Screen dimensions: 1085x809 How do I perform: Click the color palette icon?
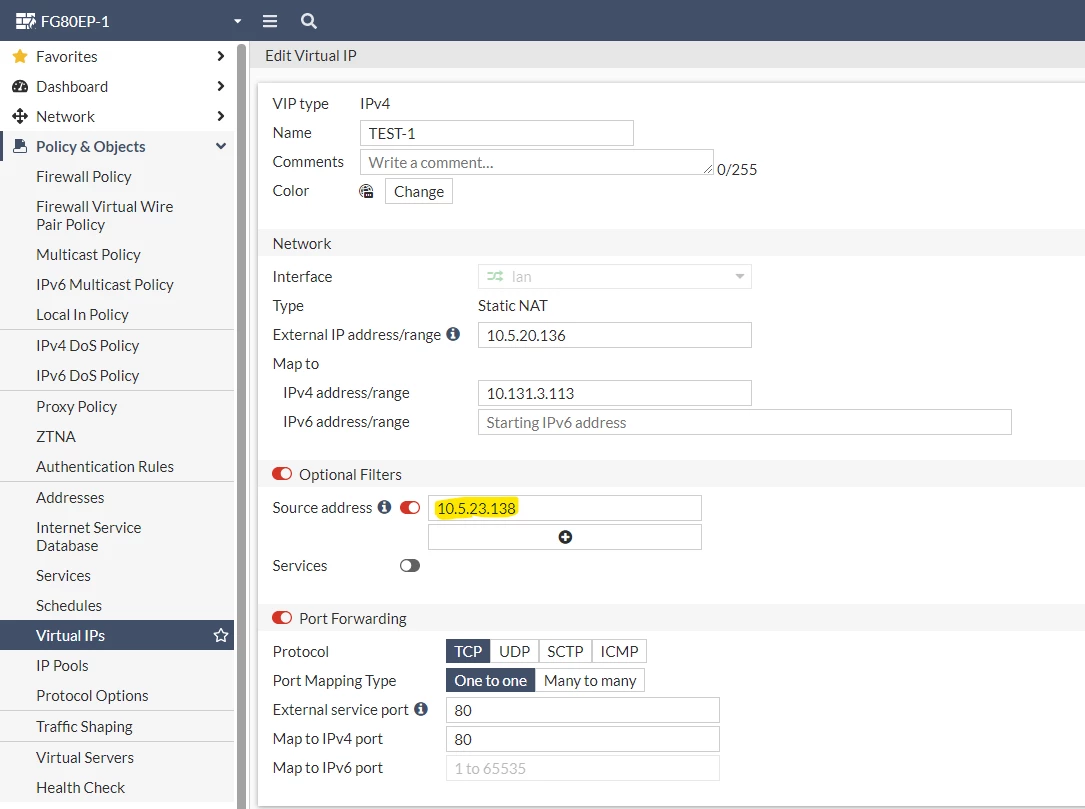click(x=366, y=191)
